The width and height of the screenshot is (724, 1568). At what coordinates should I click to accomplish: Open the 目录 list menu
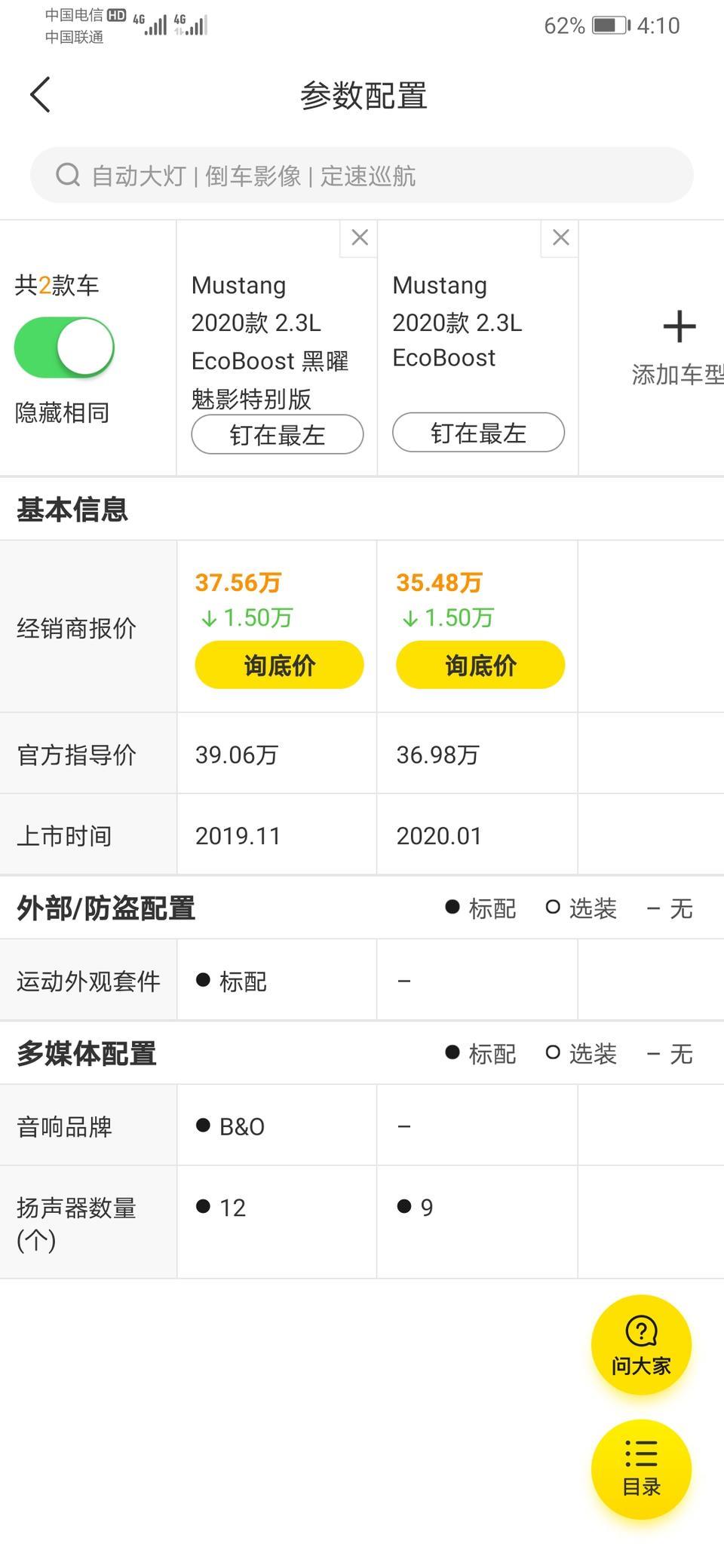[x=641, y=1469]
